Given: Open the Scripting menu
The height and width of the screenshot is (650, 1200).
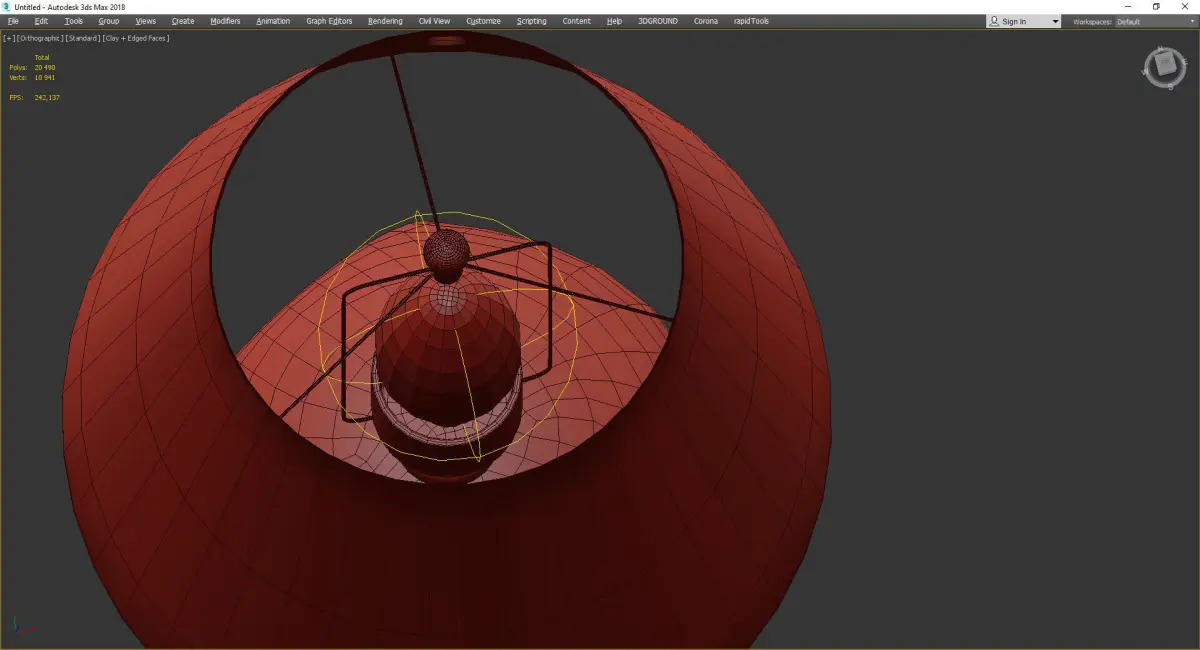Looking at the screenshot, I should point(532,21).
